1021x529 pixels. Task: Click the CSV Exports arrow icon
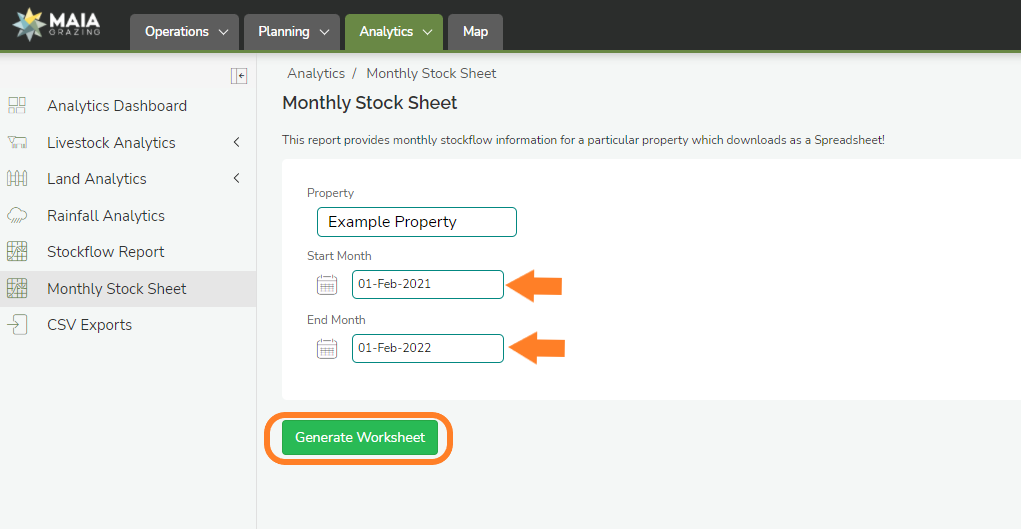tap(17, 325)
